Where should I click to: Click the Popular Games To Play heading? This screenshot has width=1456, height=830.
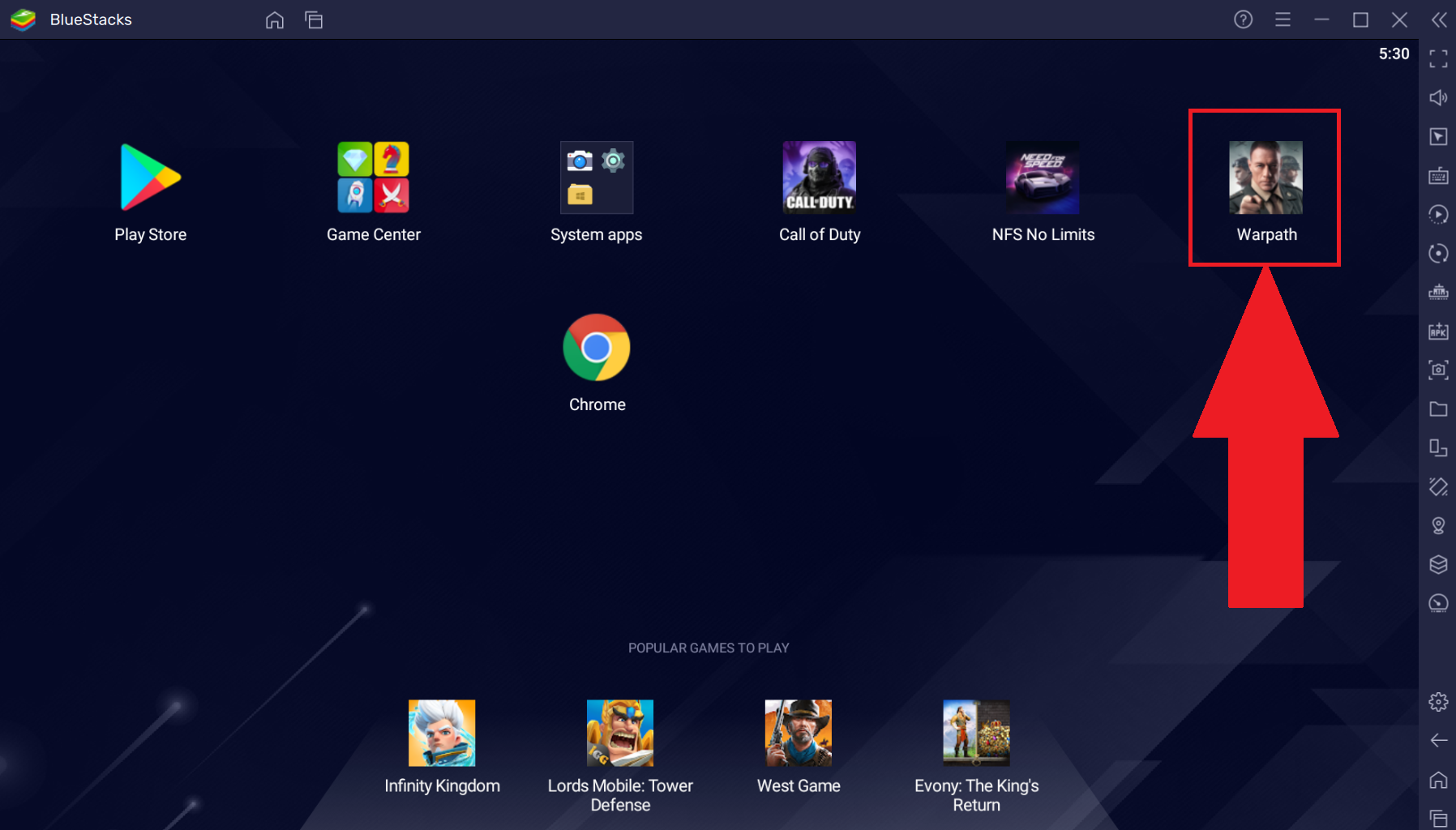click(x=709, y=648)
